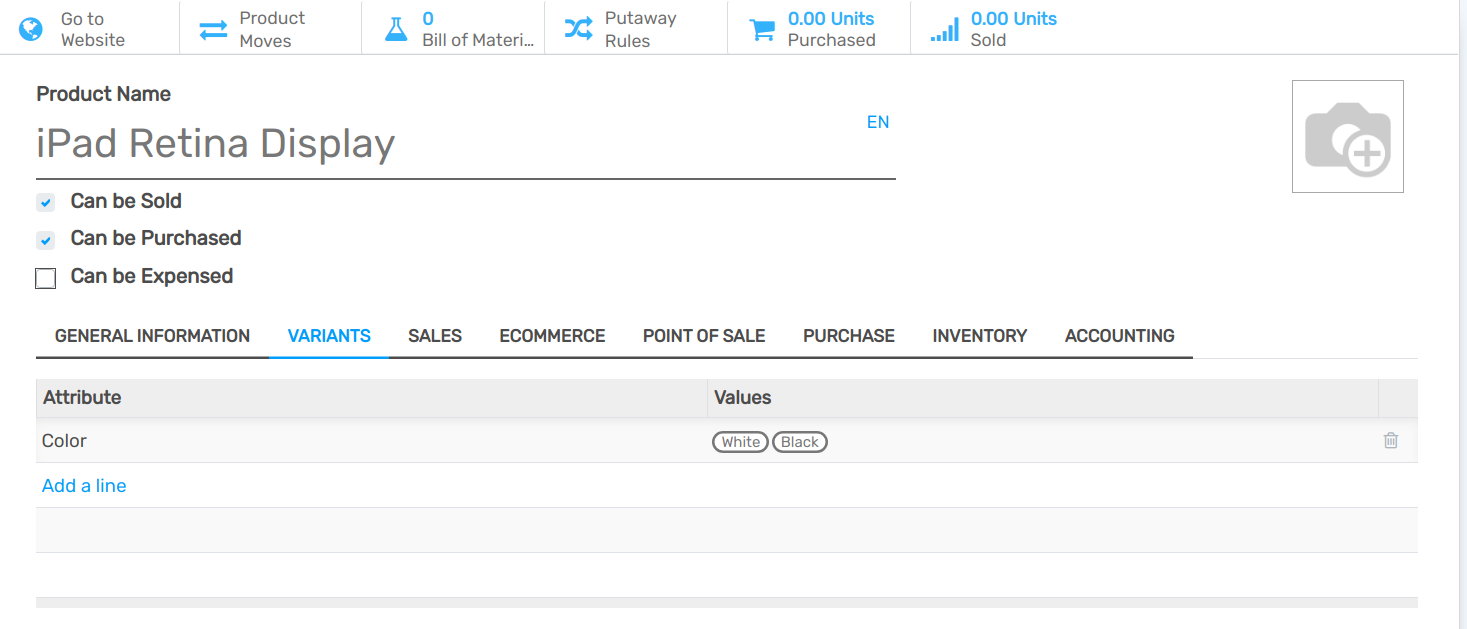The height and width of the screenshot is (629, 1467).
Task: Select the Inventory tab
Action: point(979,336)
